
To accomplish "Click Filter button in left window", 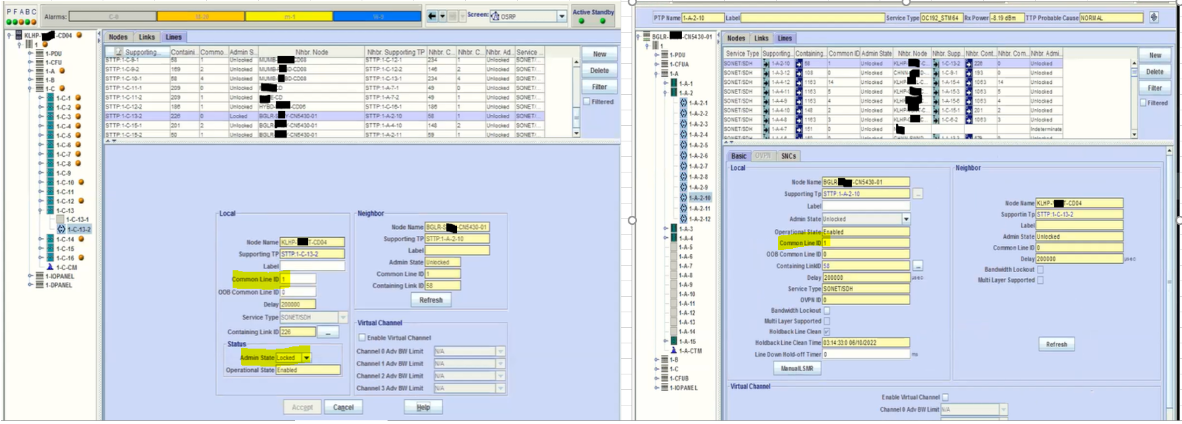I will point(599,88).
